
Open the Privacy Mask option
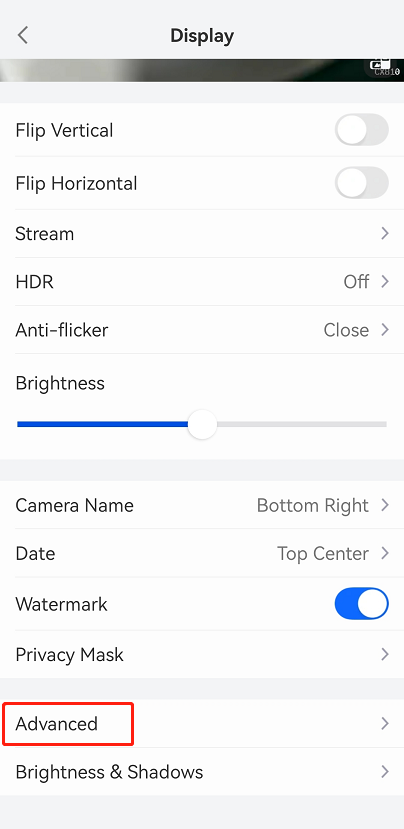pyautogui.click(x=202, y=655)
